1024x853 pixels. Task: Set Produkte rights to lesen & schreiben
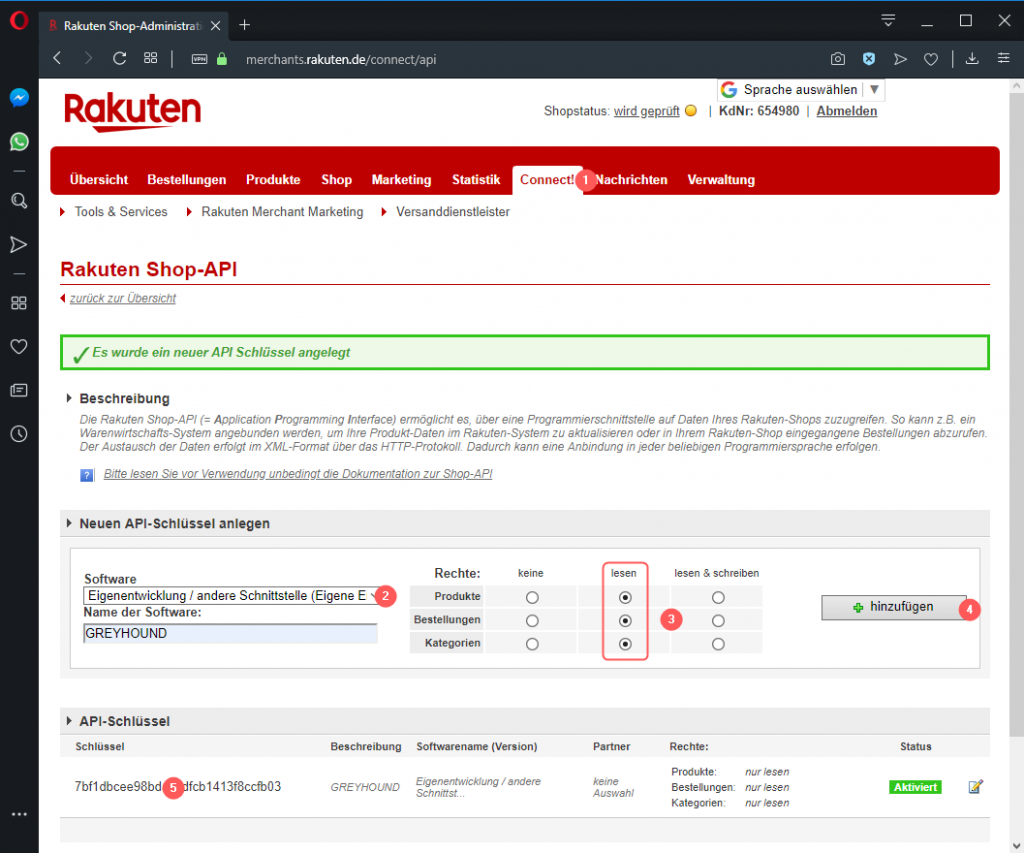718,598
